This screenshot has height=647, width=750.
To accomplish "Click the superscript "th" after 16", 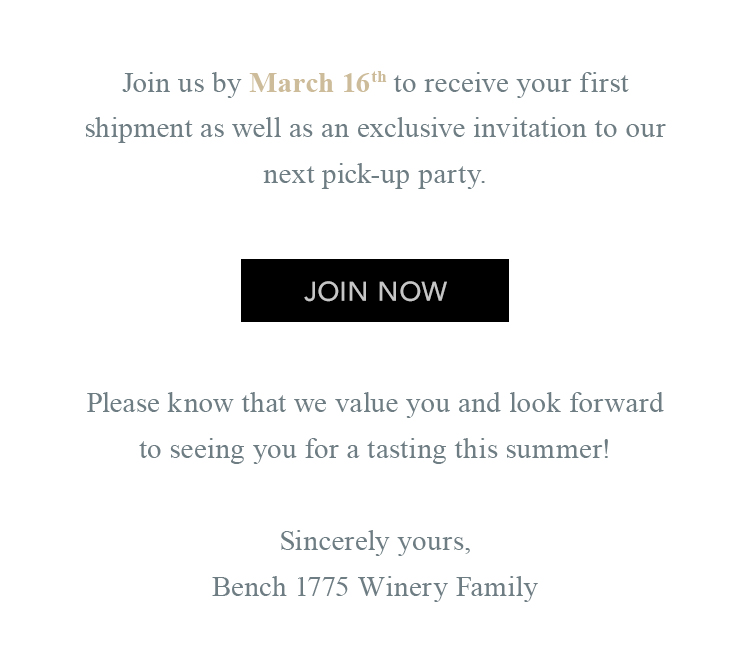I will point(379,77).
